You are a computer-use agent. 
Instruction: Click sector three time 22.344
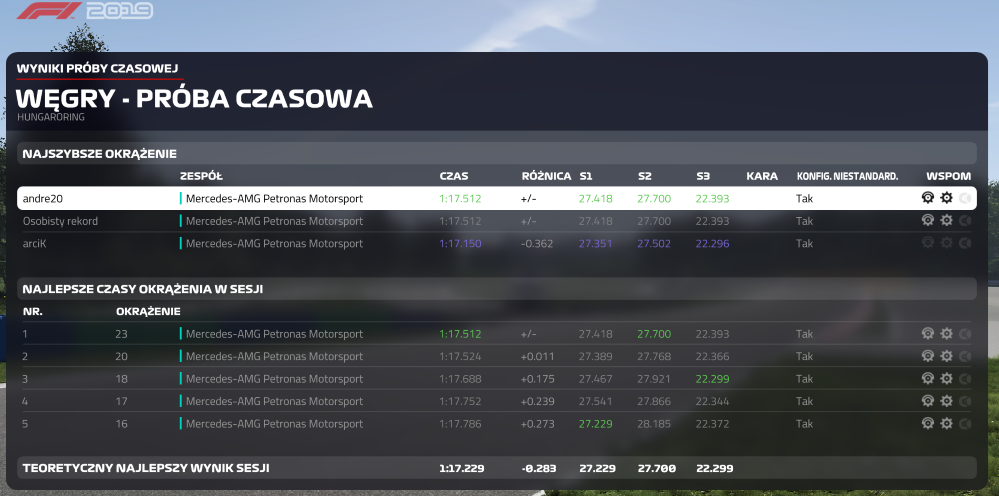coord(712,401)
